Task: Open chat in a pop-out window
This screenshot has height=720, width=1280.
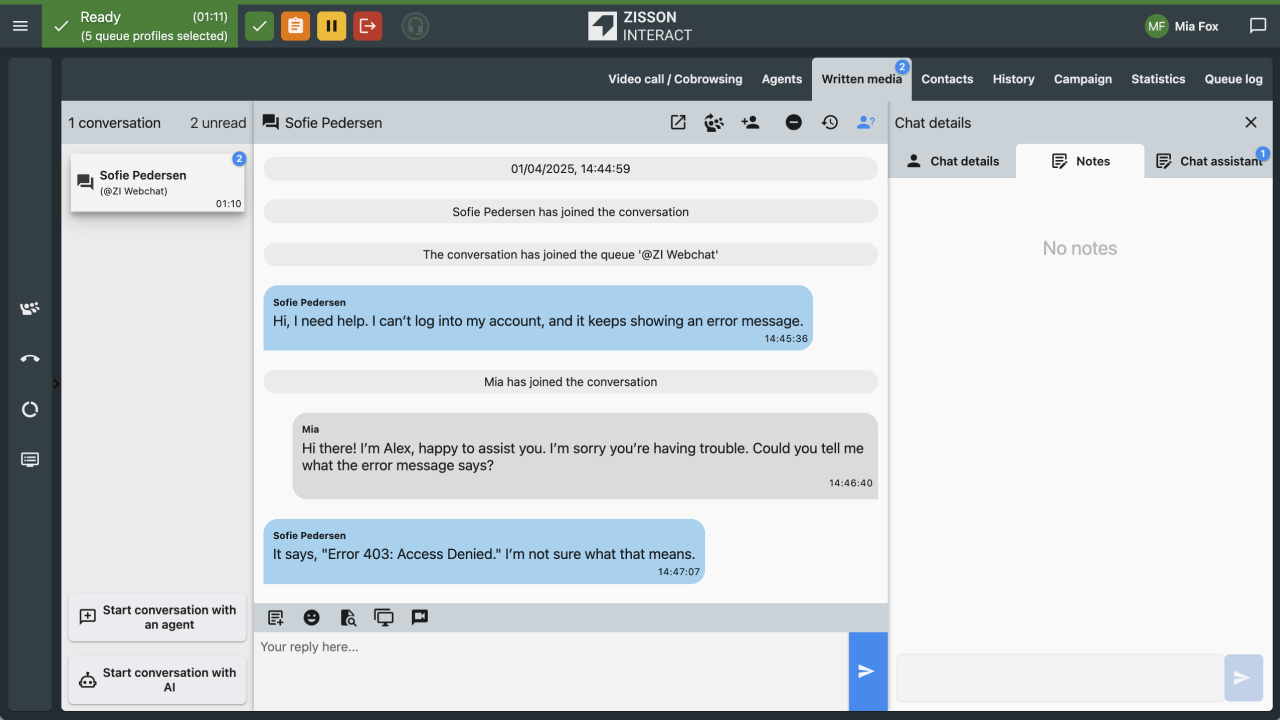Action: pos(678,122)
